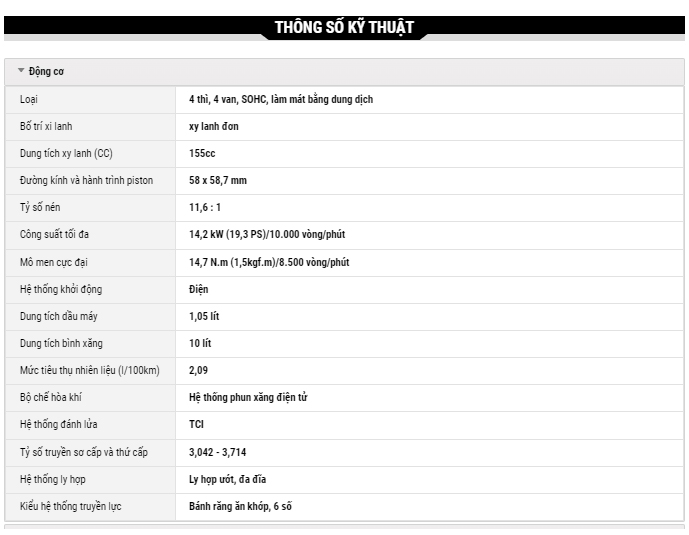The image size is (689, 535).
Task: Select the Kiểu hệ thống truyền lực label
Action: coord(71,506)
